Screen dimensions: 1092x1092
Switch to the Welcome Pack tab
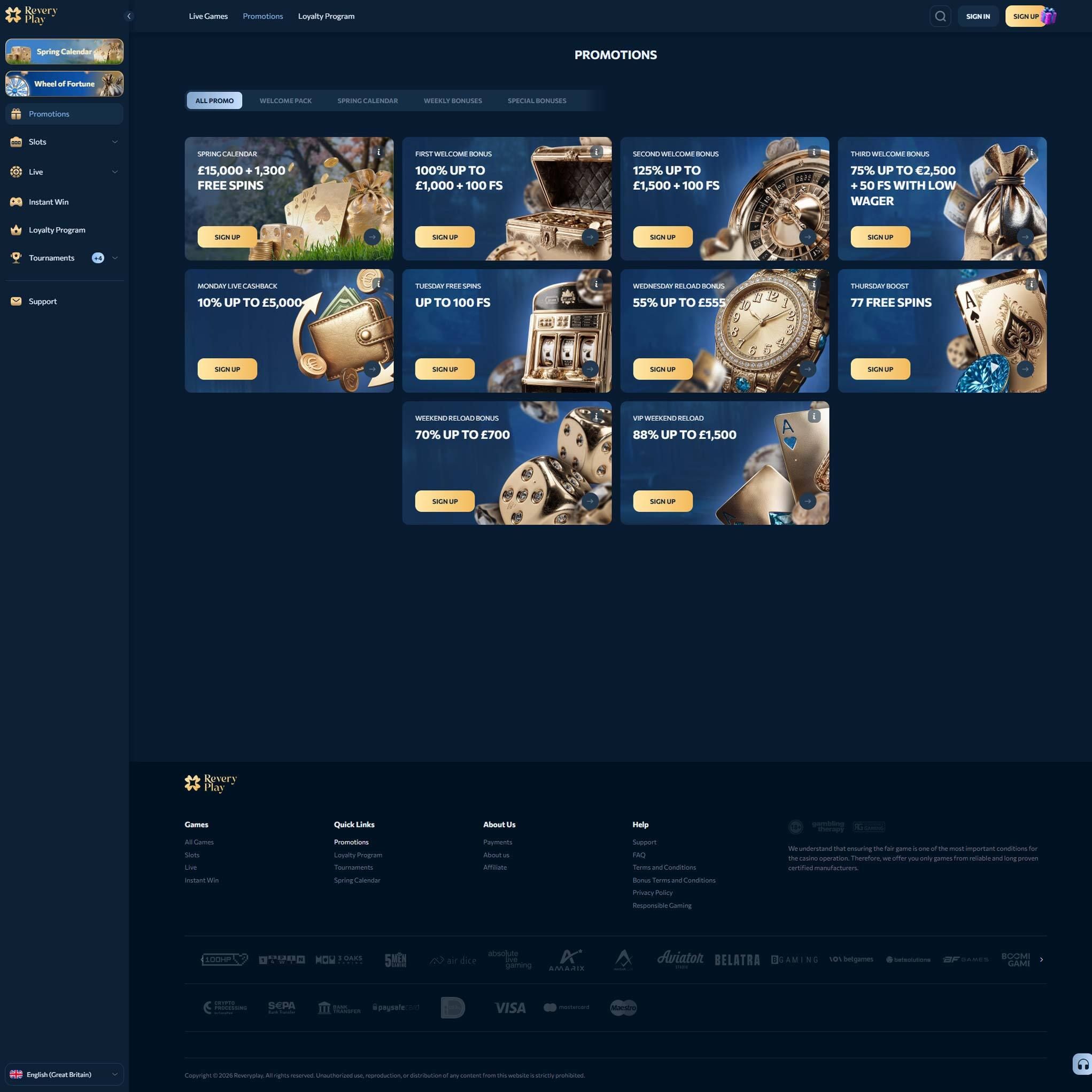tap(285, 101)
